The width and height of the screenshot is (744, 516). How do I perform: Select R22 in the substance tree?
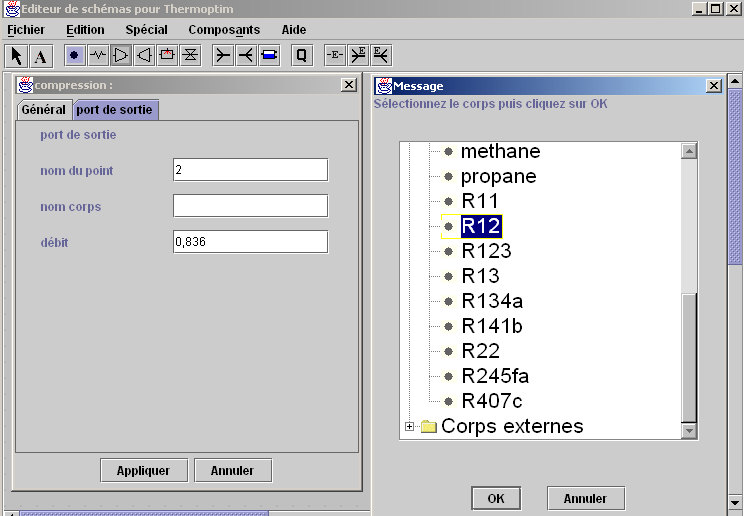coord(481,351)
